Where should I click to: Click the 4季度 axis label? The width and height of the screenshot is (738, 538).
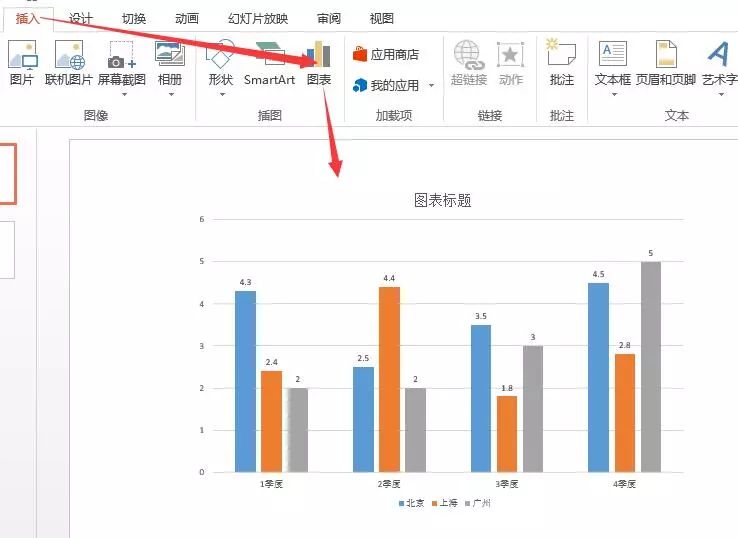click(625, 484)
